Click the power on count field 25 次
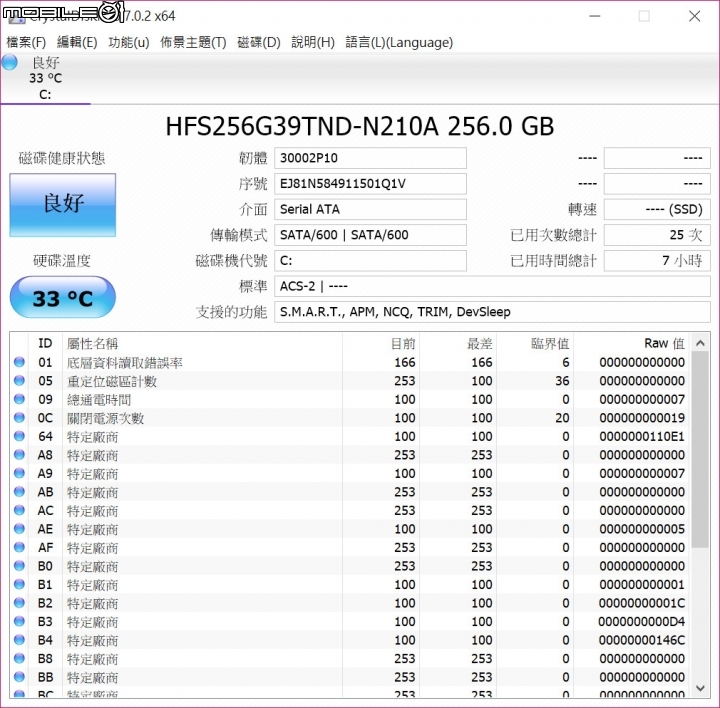The image size is (720, 708). (657, 235)
